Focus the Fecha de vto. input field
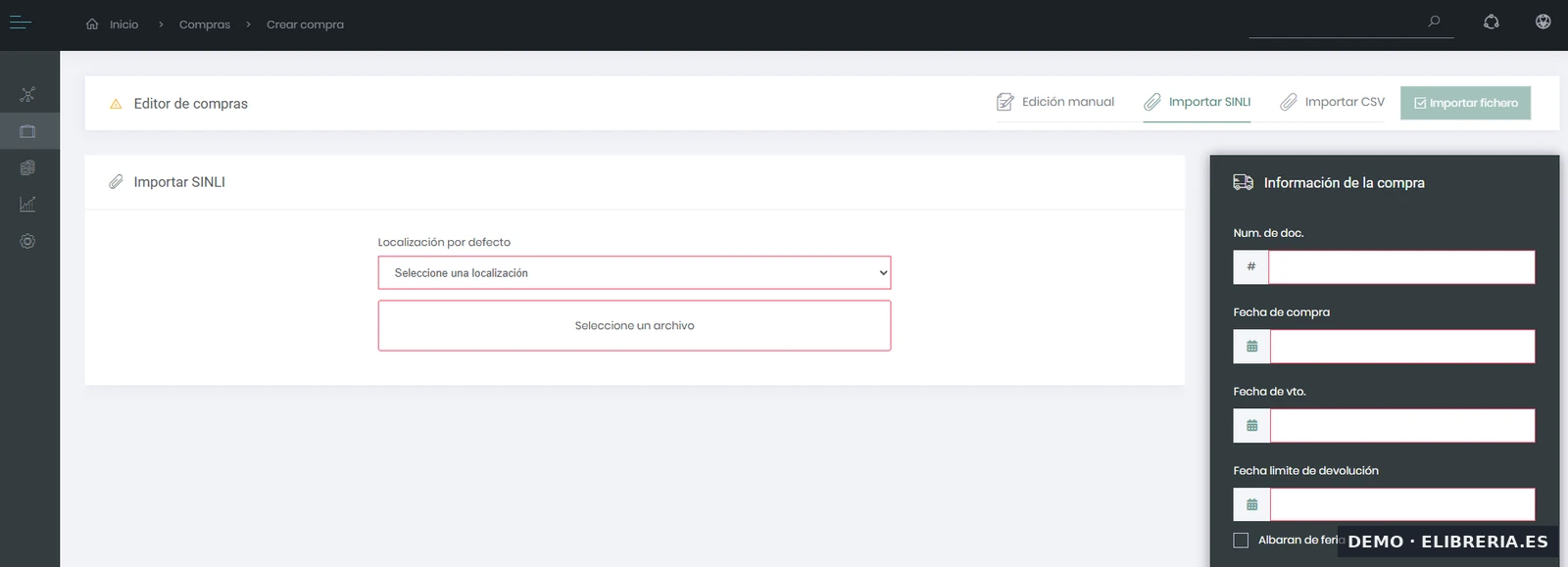Image resolution: width=1568 pixels, height=567 pixels. (x=1402, y=426)
